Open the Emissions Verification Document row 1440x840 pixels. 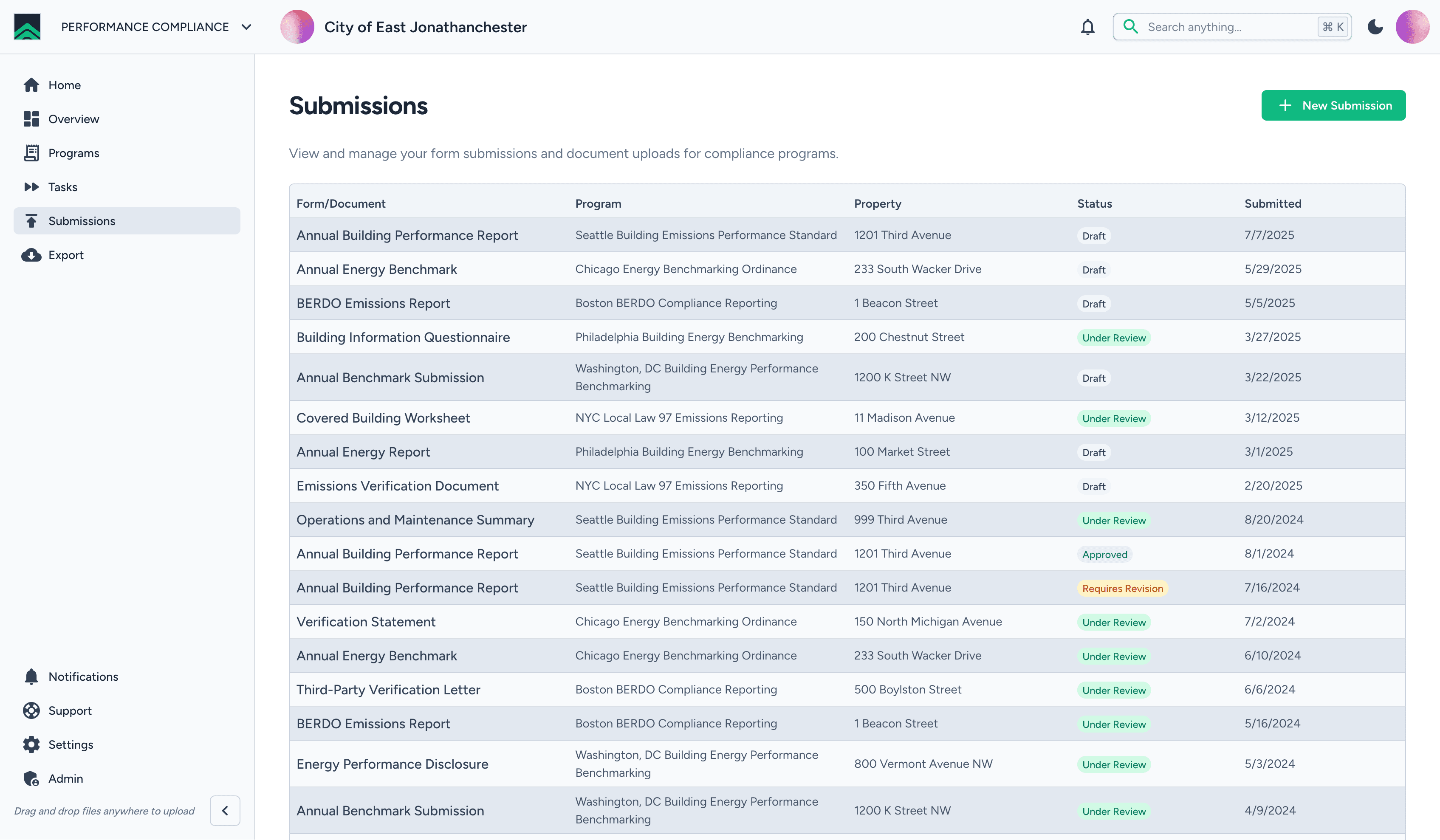(397, 486)
